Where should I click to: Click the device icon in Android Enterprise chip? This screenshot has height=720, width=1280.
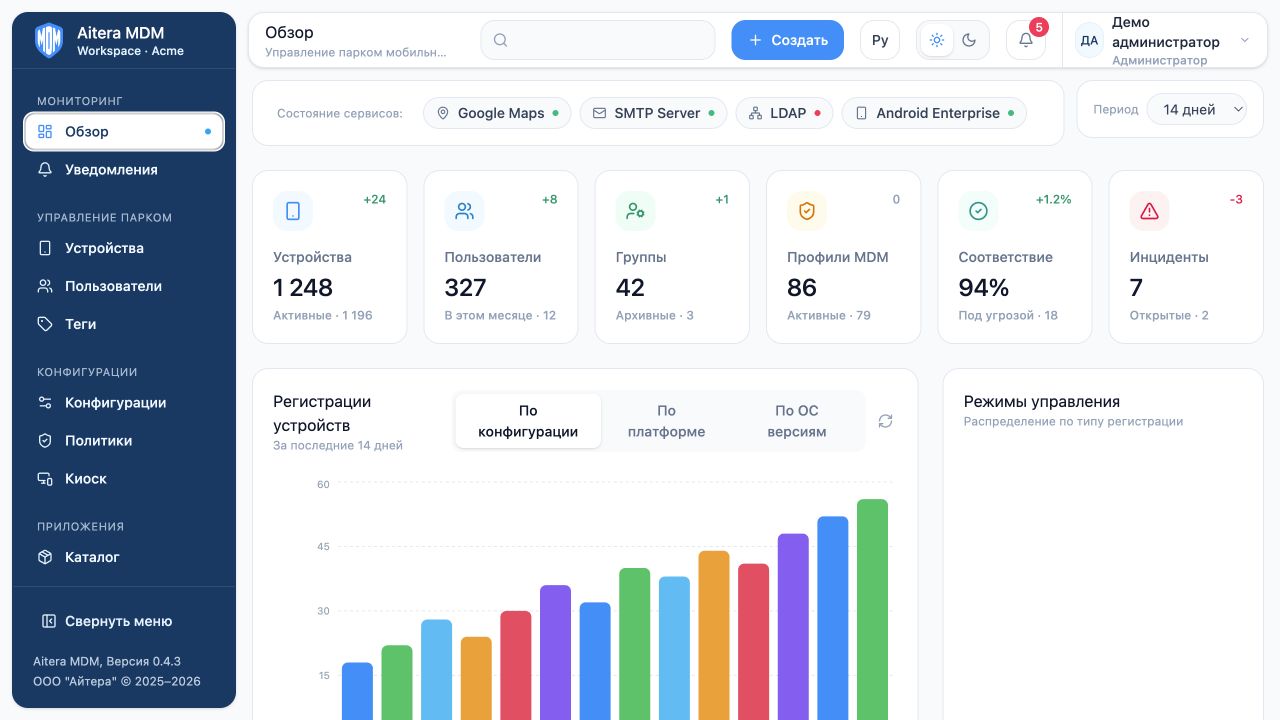coord(861,113)
